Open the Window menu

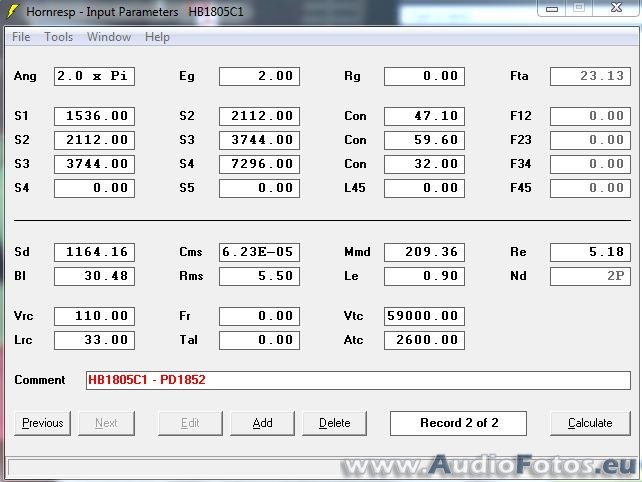(109, 37)
